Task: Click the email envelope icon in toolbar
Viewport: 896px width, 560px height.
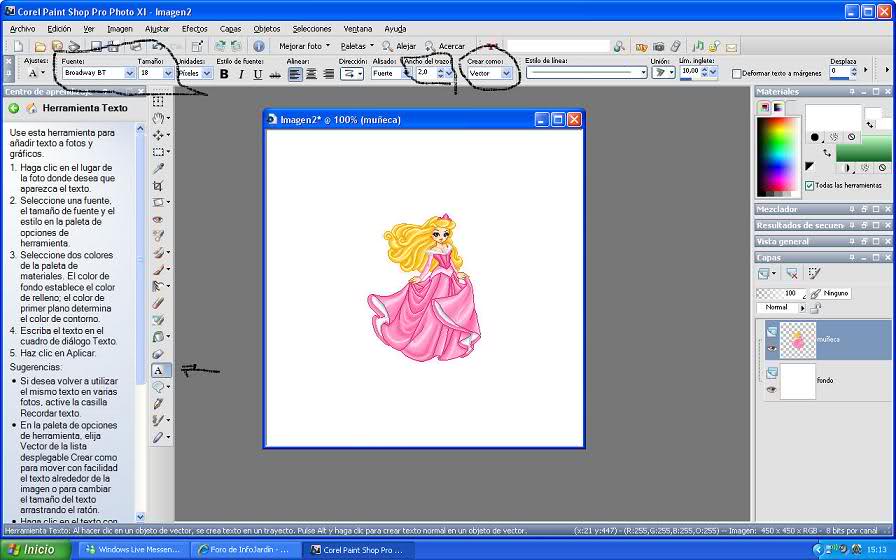Action: (x=731, y=47)
